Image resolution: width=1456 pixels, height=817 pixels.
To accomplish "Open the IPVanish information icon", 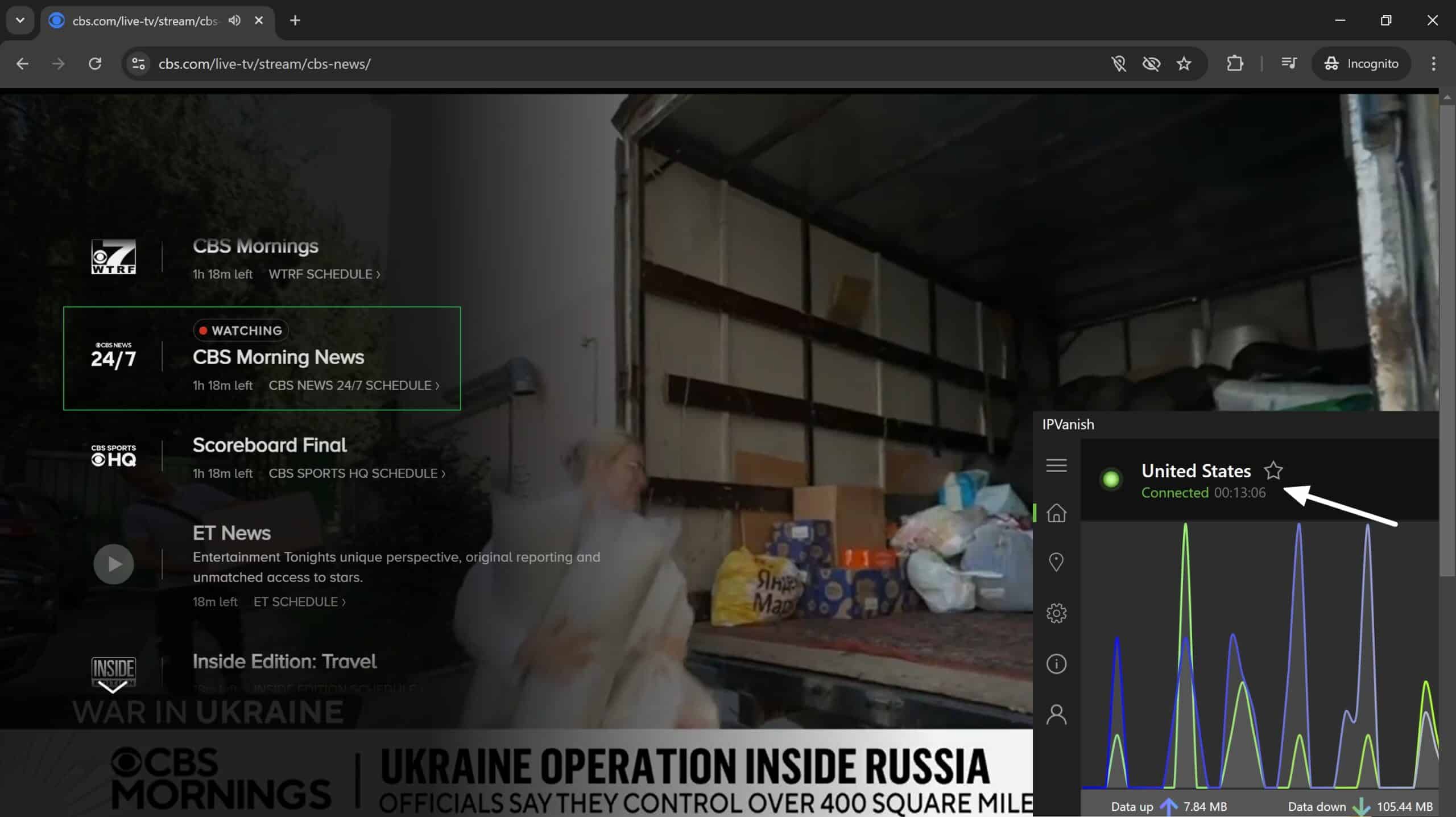I will coord(1056,664).
